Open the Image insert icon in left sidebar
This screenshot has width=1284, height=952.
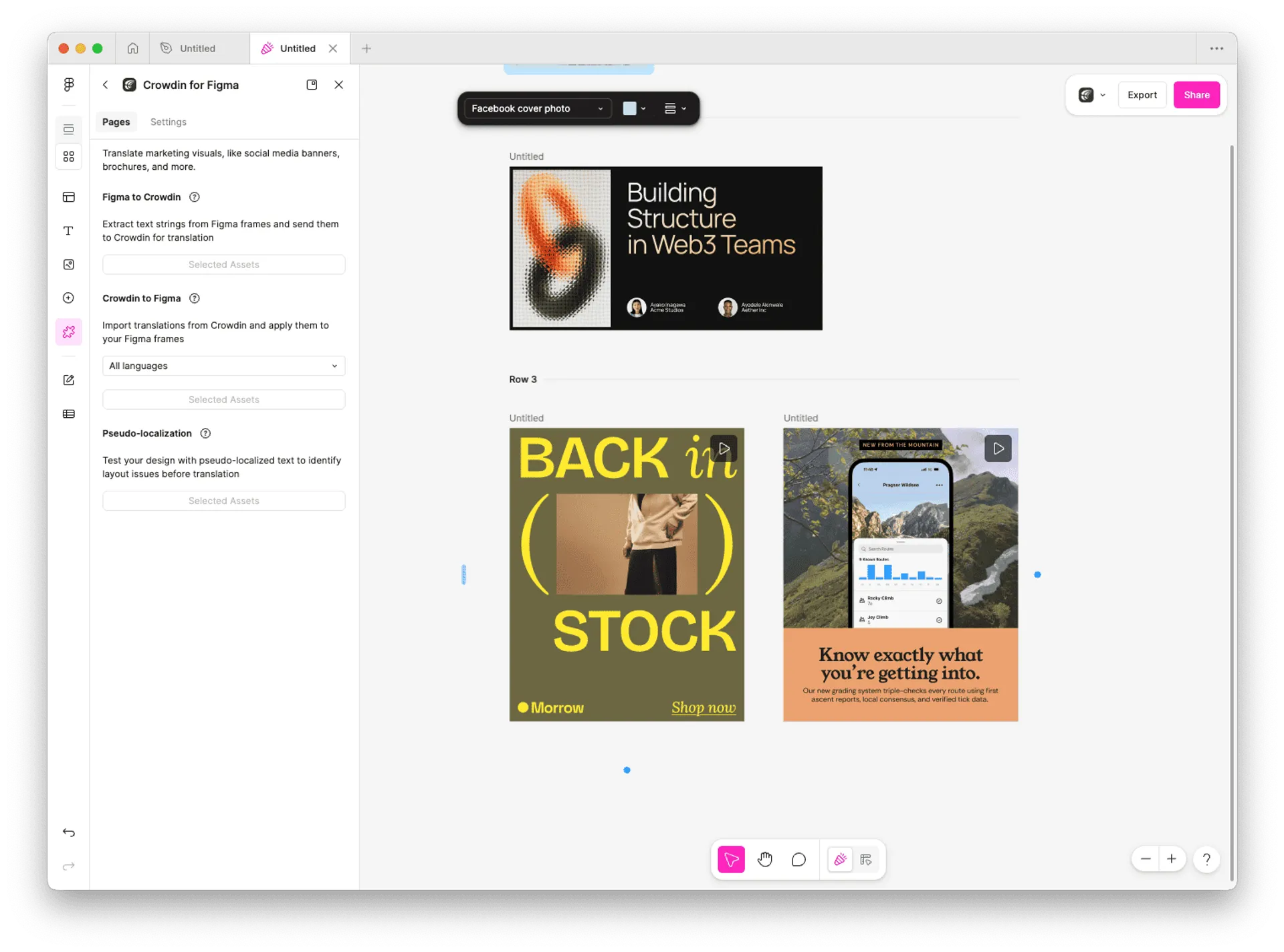(69, 265)
